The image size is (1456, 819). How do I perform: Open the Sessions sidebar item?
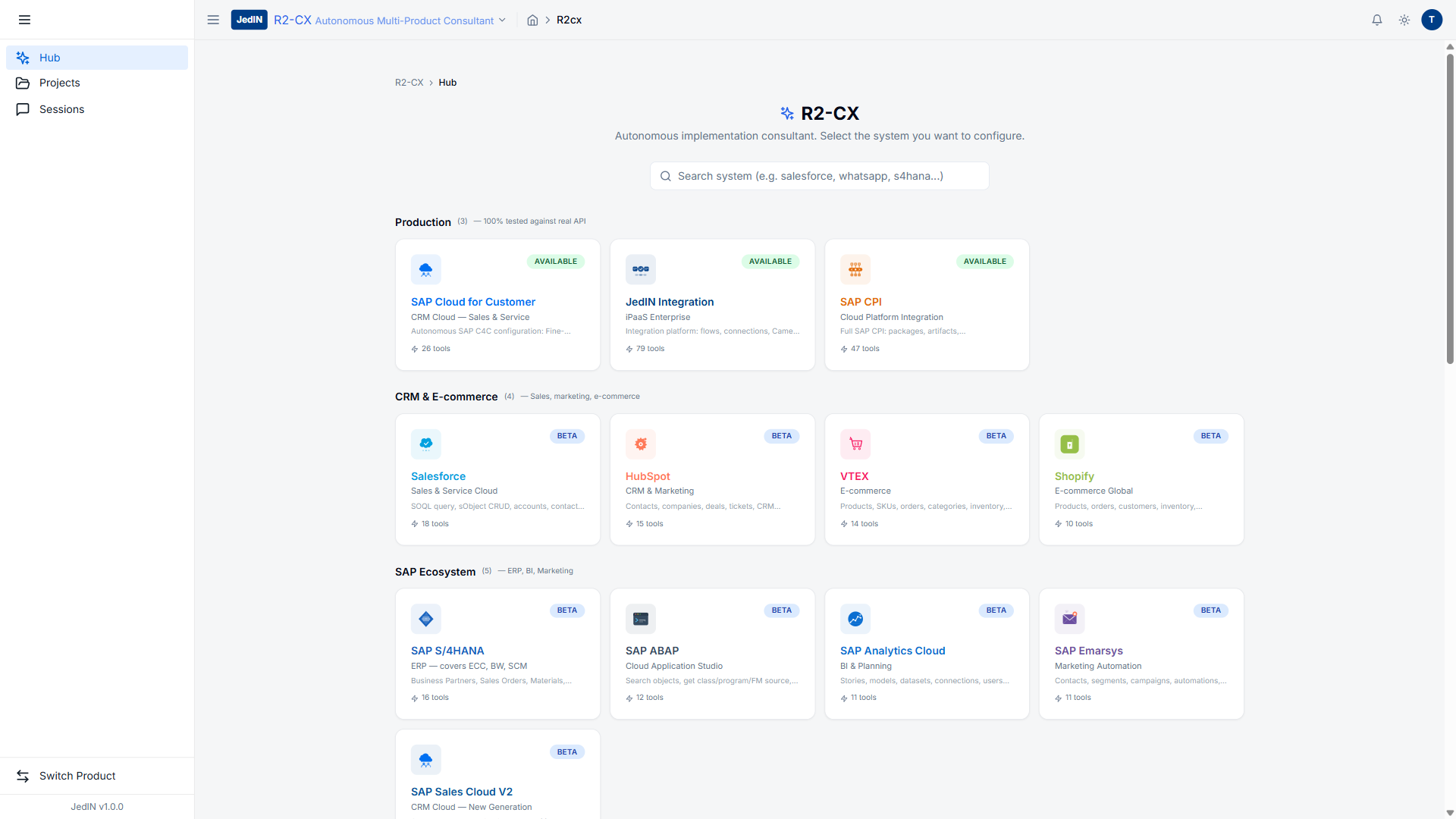pyautogui.click(x=61, y=109)
